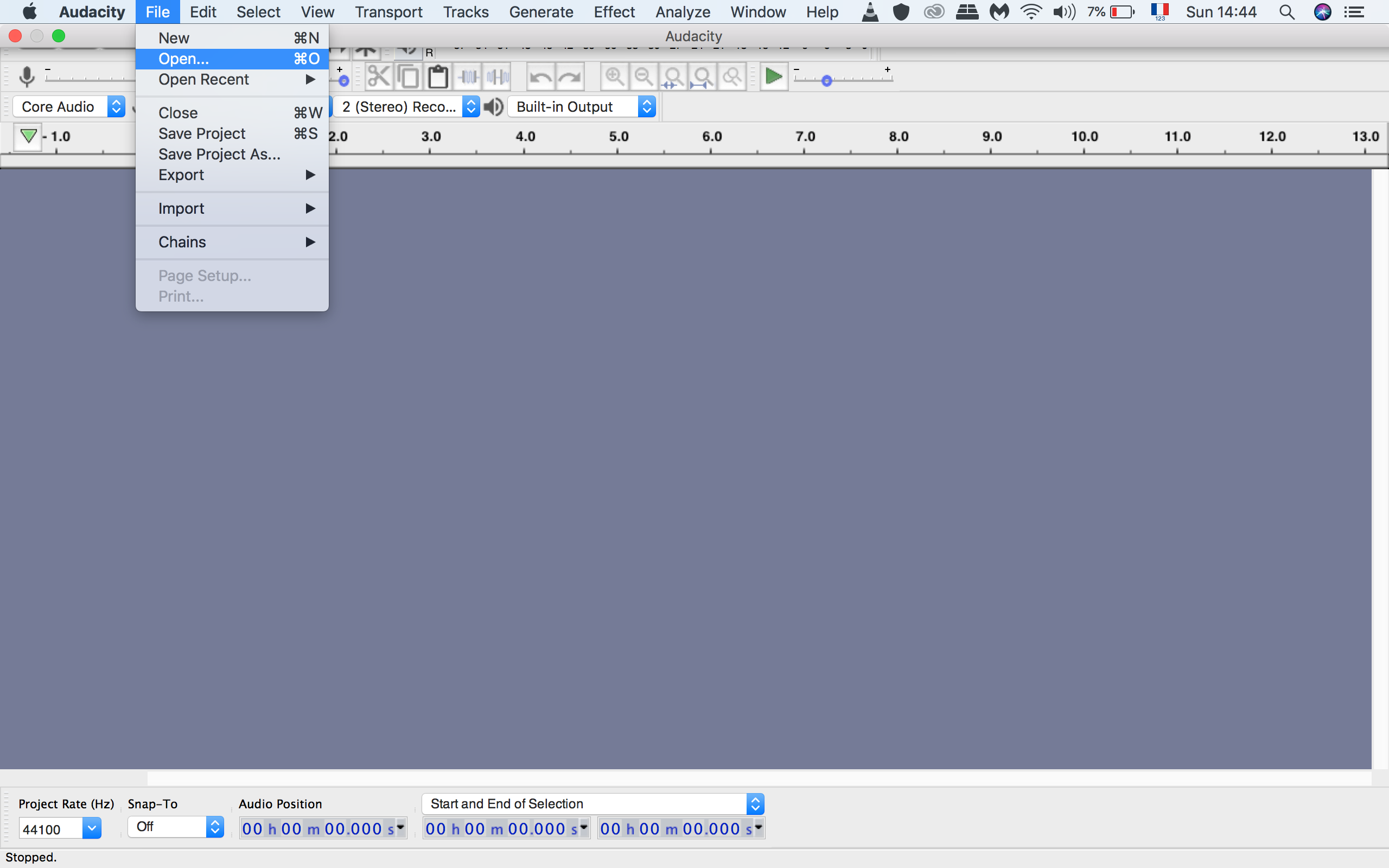
Task: Click the Silence audio tool
Action: coord(498,76)
